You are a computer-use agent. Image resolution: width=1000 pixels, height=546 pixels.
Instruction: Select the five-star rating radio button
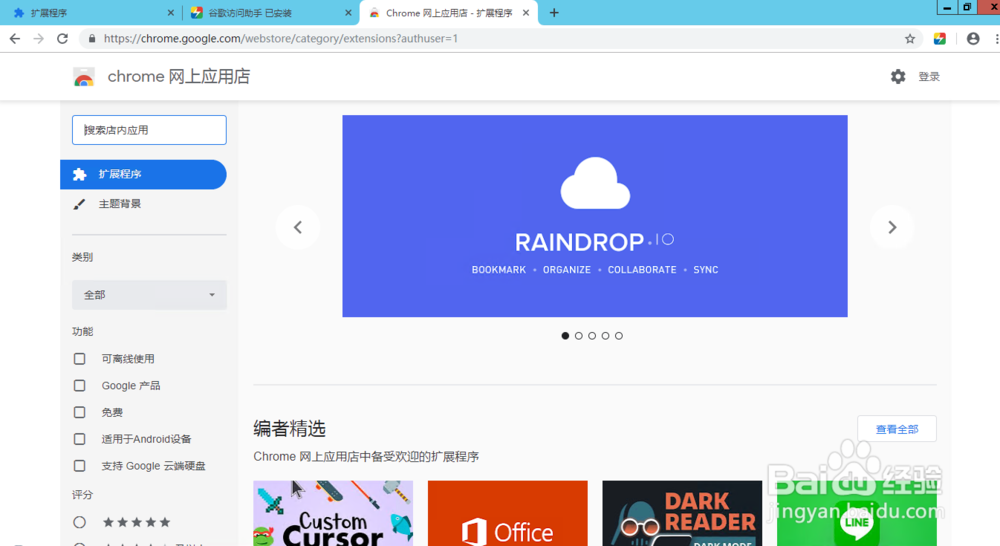click(x=79, y=522)
